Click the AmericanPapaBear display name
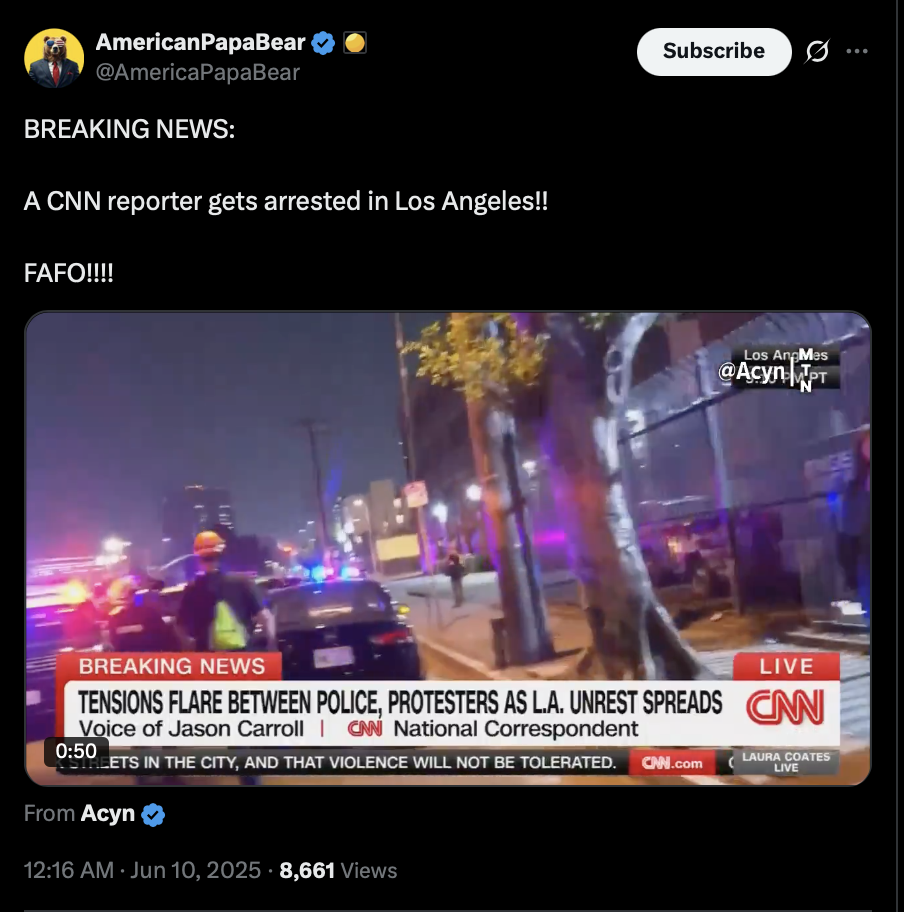This screenshot has height=912, width=904. click(200, 42)
